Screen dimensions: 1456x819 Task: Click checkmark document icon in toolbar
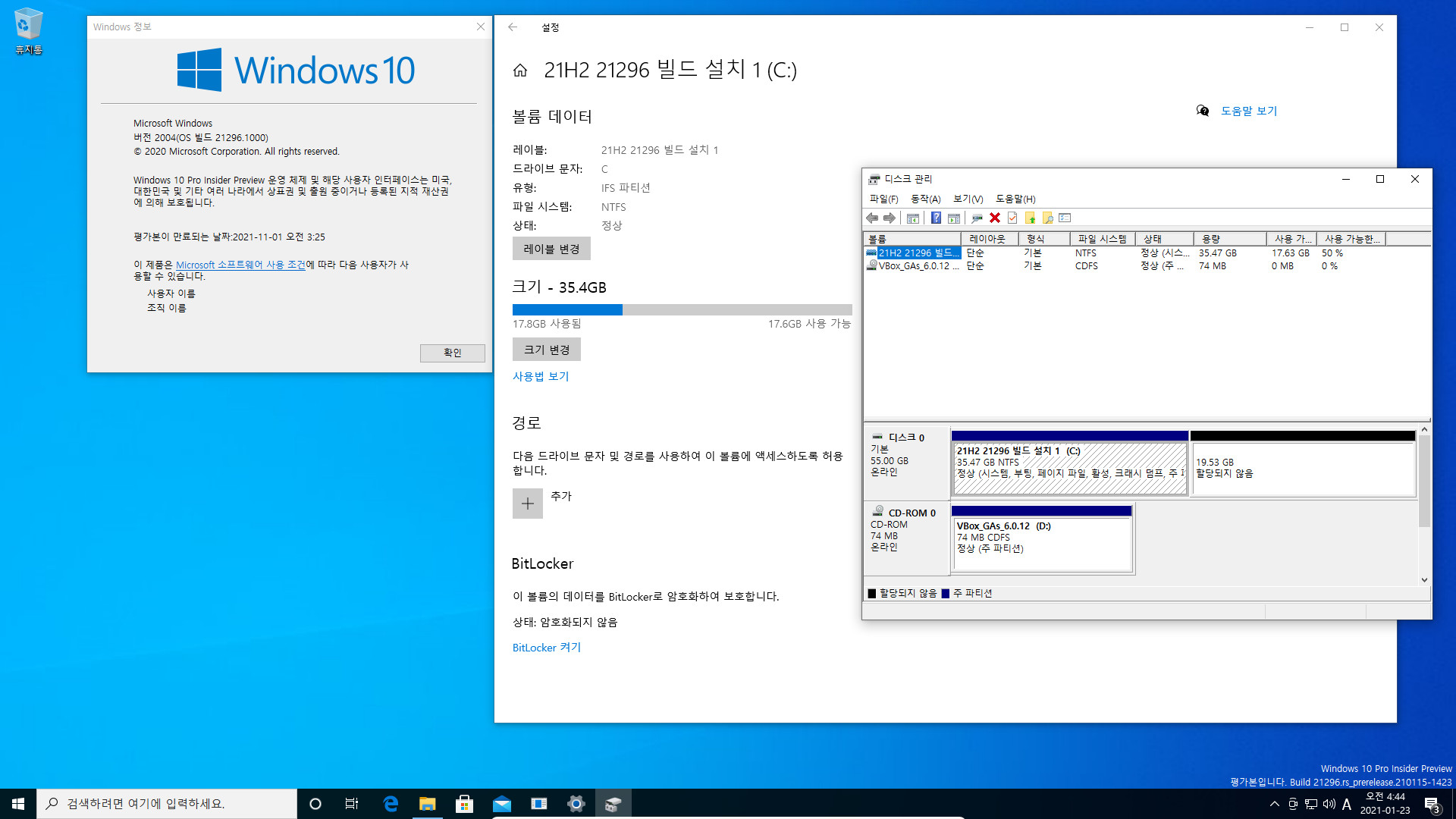[1012, 218]
